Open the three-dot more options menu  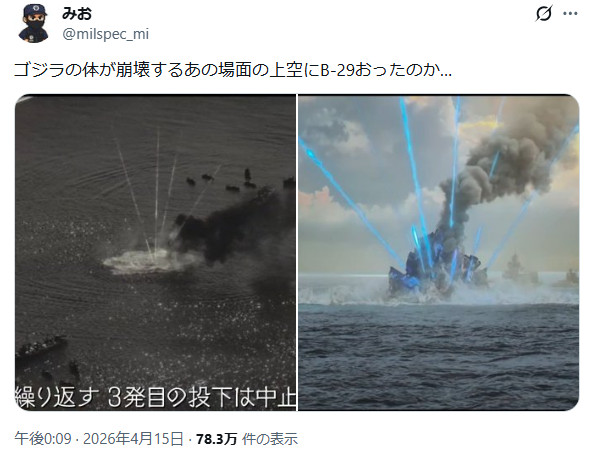(570, 14)
